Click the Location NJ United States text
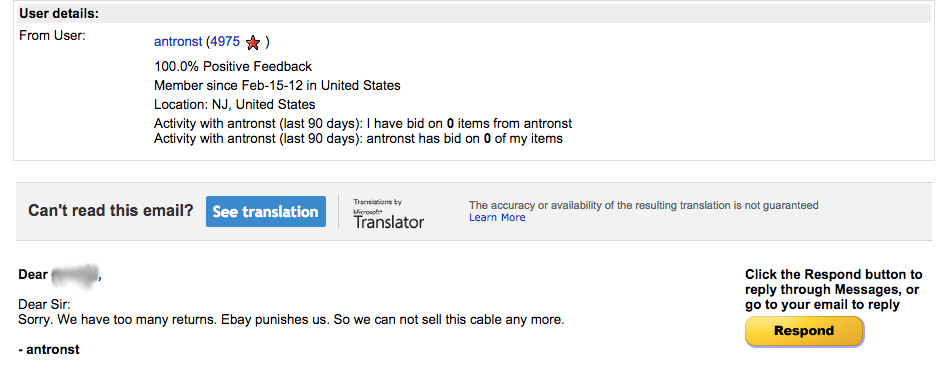 234,104
